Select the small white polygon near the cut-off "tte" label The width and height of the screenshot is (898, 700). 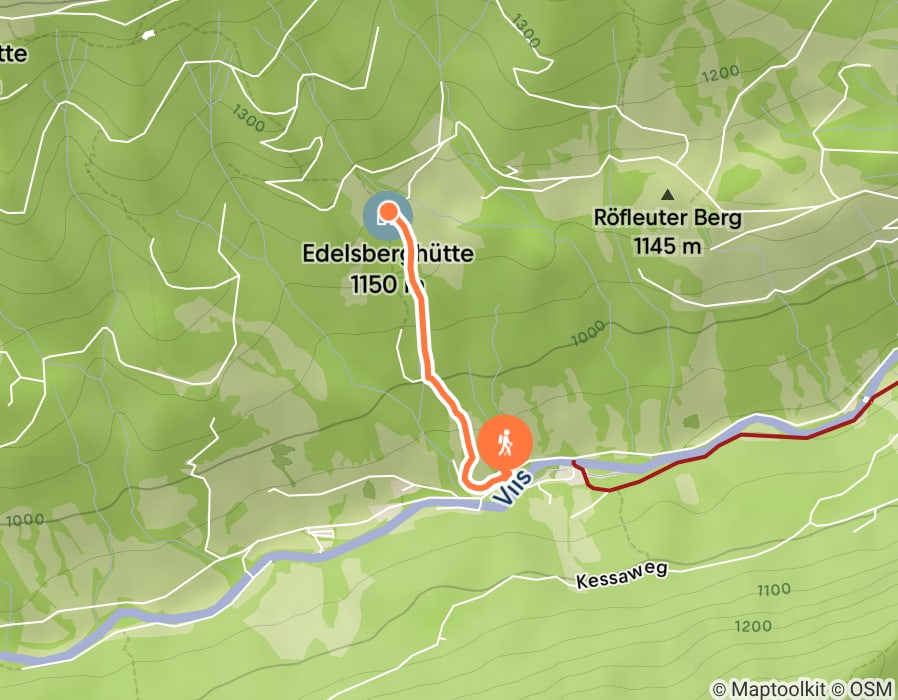148,34
